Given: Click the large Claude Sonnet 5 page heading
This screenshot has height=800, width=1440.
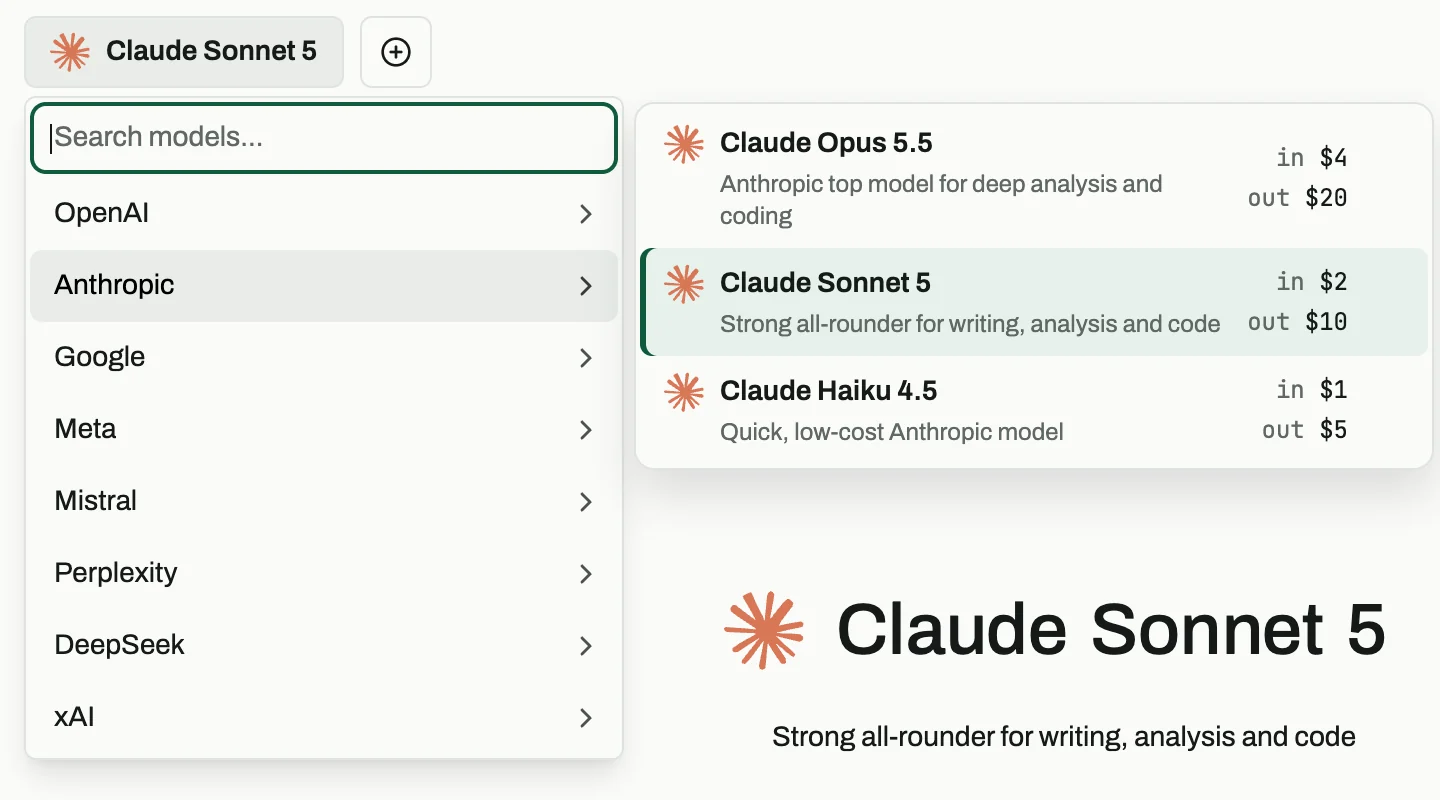Looking at the screenshot, I should 1111,630.
